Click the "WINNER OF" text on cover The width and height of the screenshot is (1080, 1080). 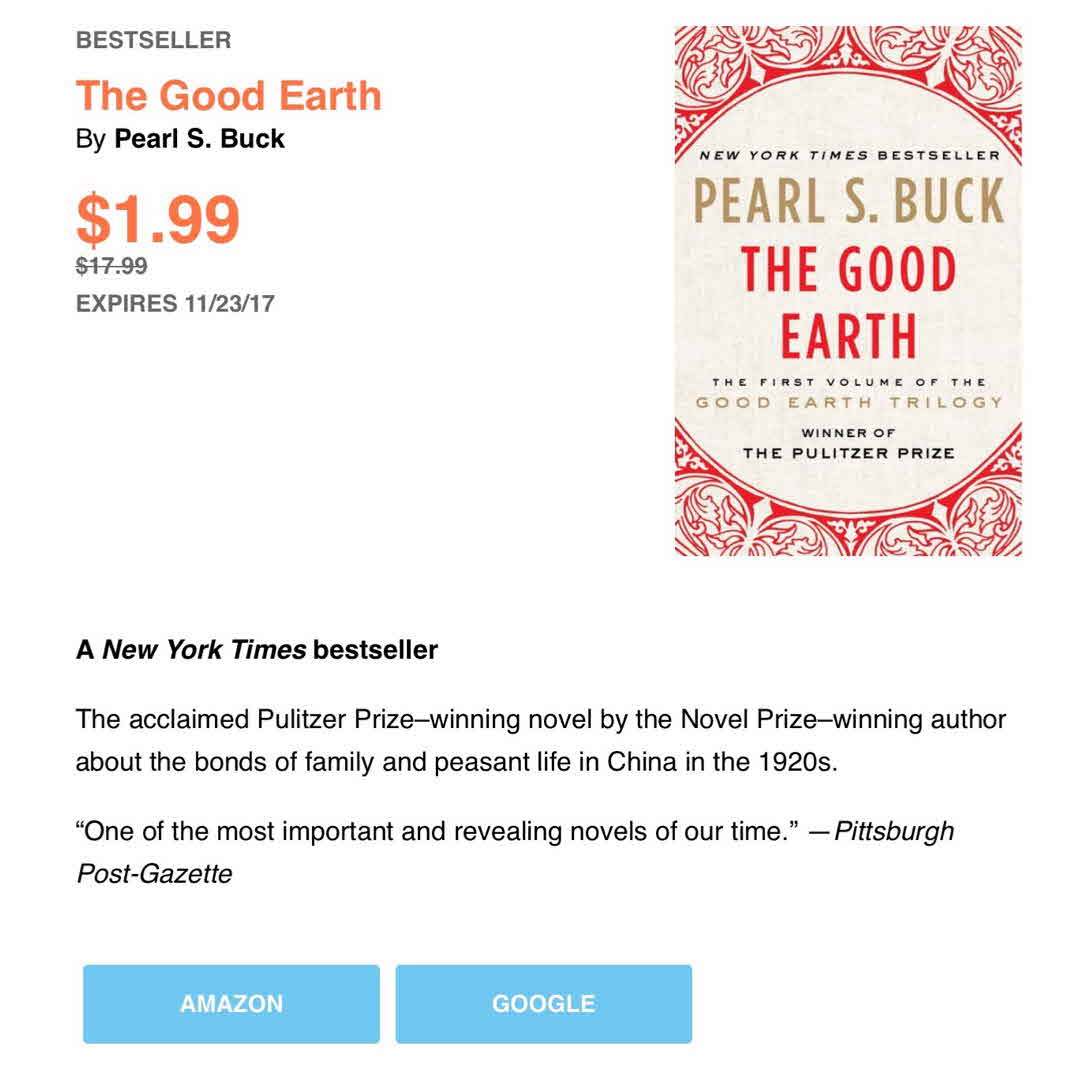[x=848, y=433]
